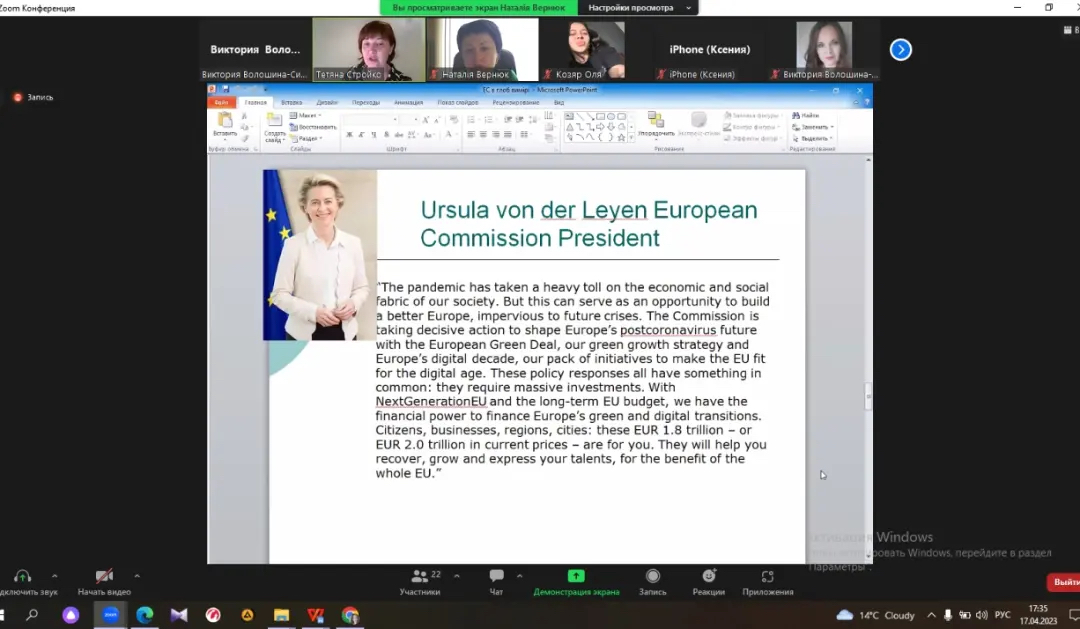Expand audio options arrow beside headphones
The image size is (1080, 629).
coord(54,576)
